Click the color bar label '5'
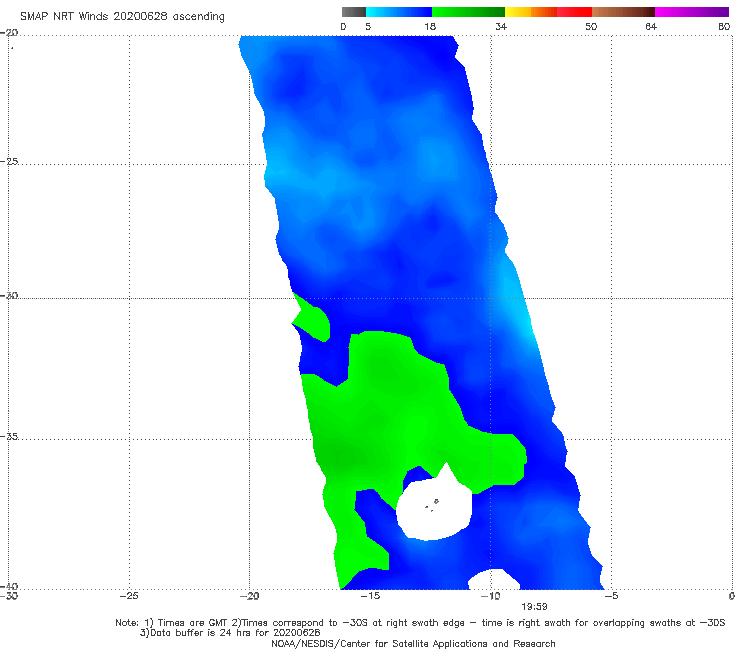 click(x=368, y=26)
